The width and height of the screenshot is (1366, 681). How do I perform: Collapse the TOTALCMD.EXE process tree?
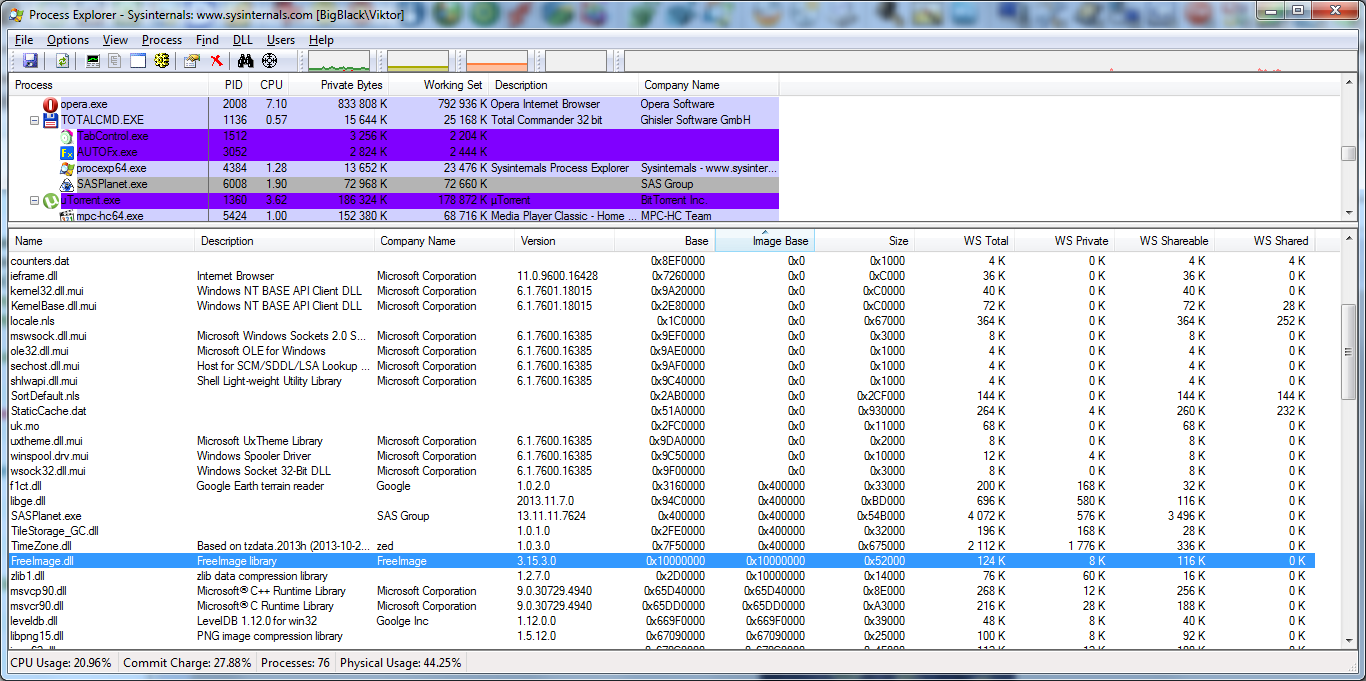pyautogui.click(x=35, y=120)
